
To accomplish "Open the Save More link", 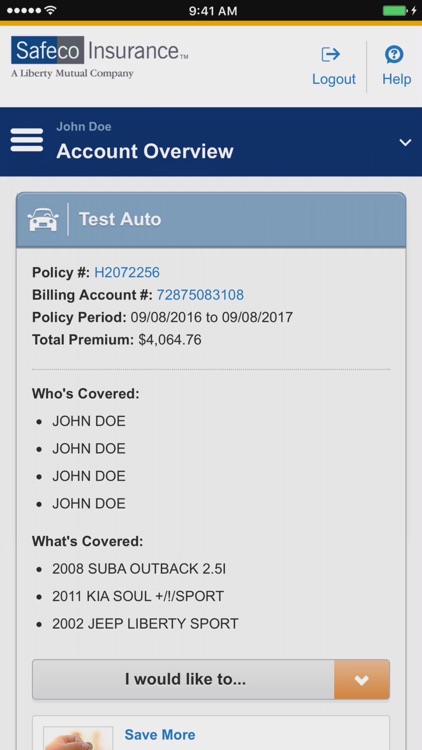I will (160, 735).
